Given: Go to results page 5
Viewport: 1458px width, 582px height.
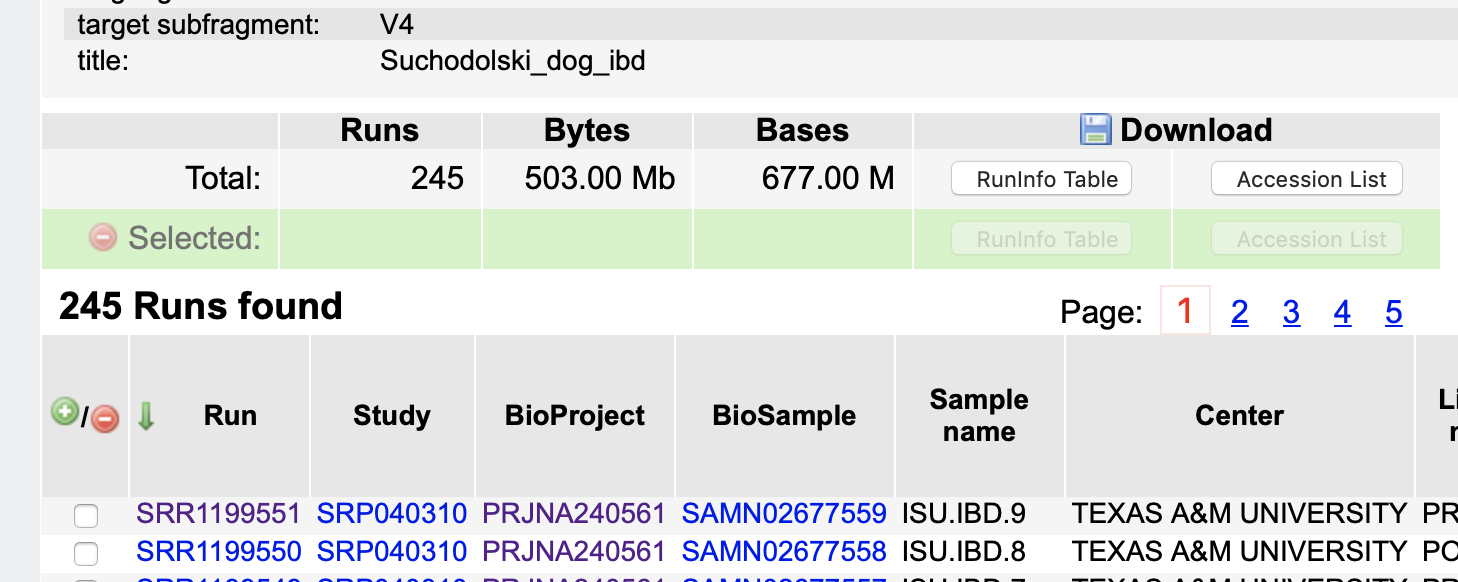Looking at the screenshot, I should coord(1394,313).
